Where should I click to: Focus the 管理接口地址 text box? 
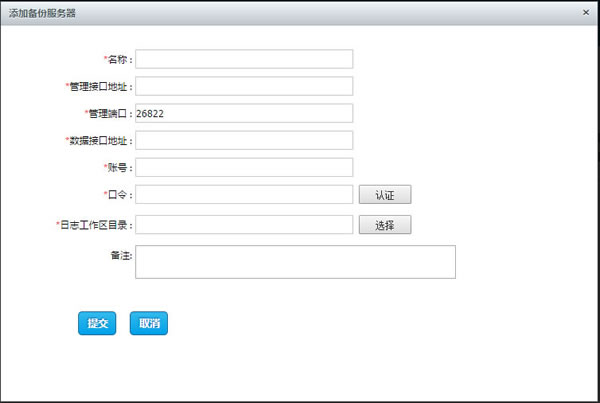click(x=244, y=86)
